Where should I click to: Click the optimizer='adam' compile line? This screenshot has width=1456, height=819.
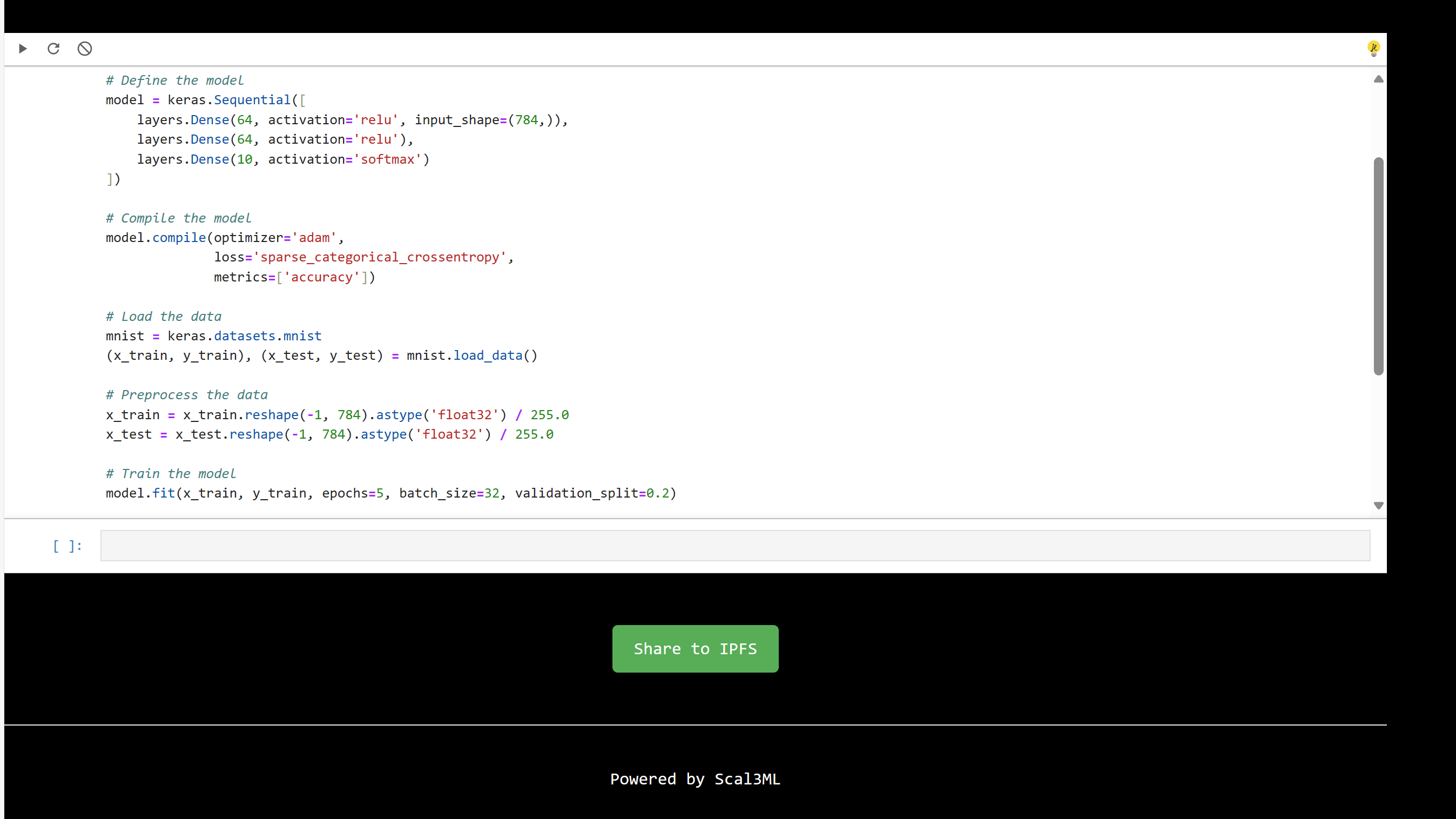(225, 238)
